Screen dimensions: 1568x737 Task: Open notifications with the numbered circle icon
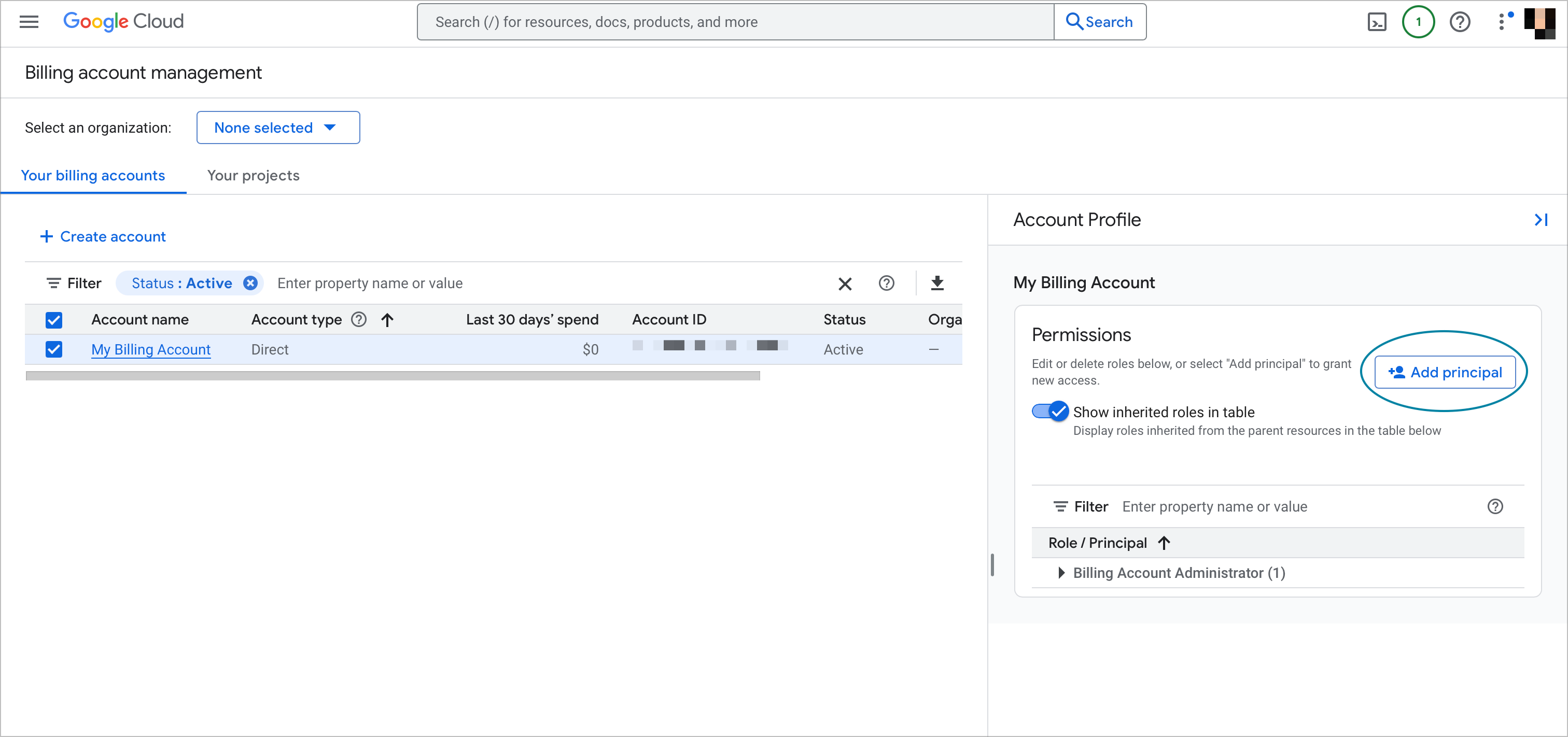tap(1418, 22)
